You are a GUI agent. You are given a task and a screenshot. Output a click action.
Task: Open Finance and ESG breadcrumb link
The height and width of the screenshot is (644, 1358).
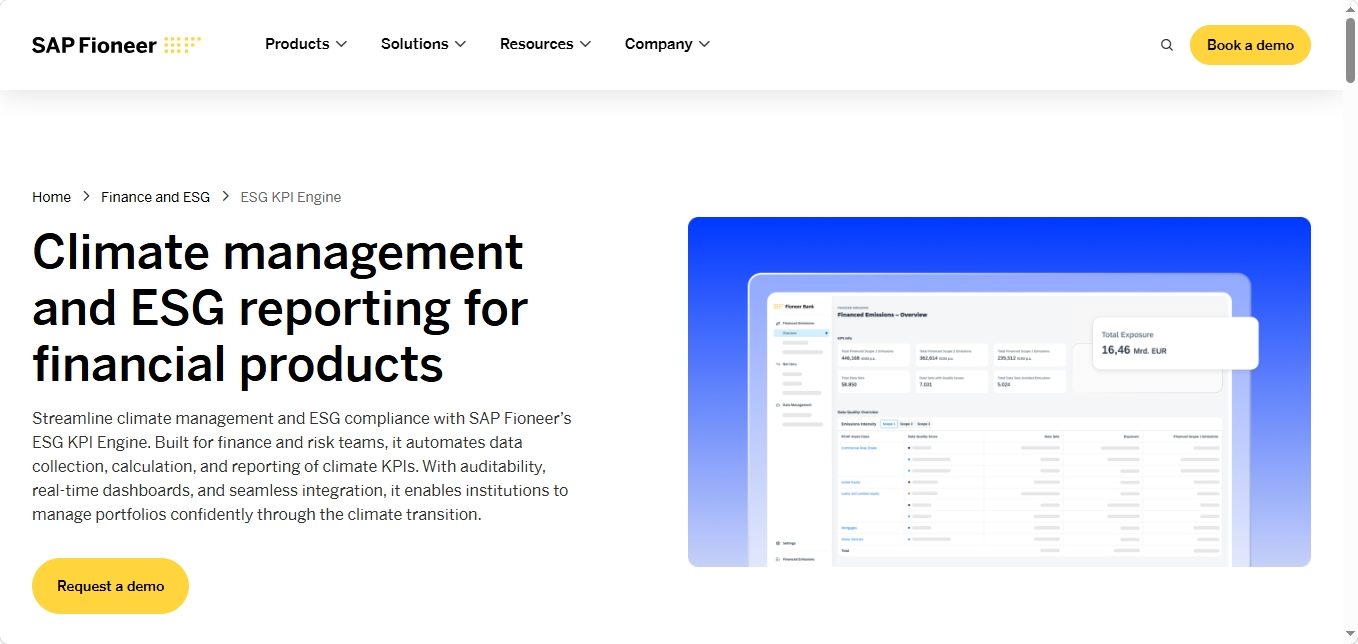tap(155, 197)
